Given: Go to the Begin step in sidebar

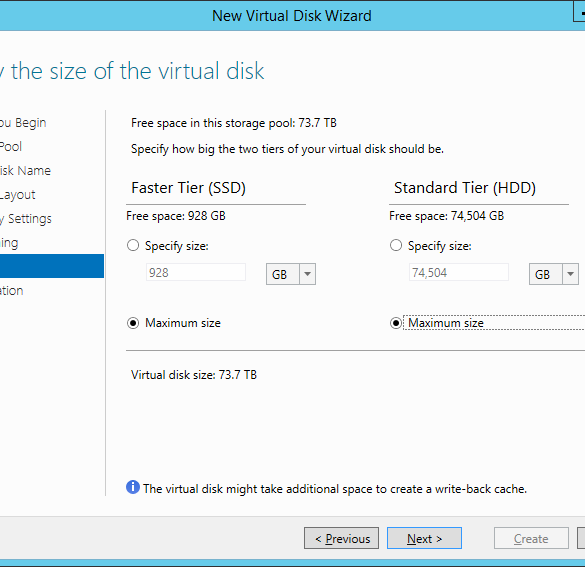Looking at the screenshot, I should click(x=23, y=122).
